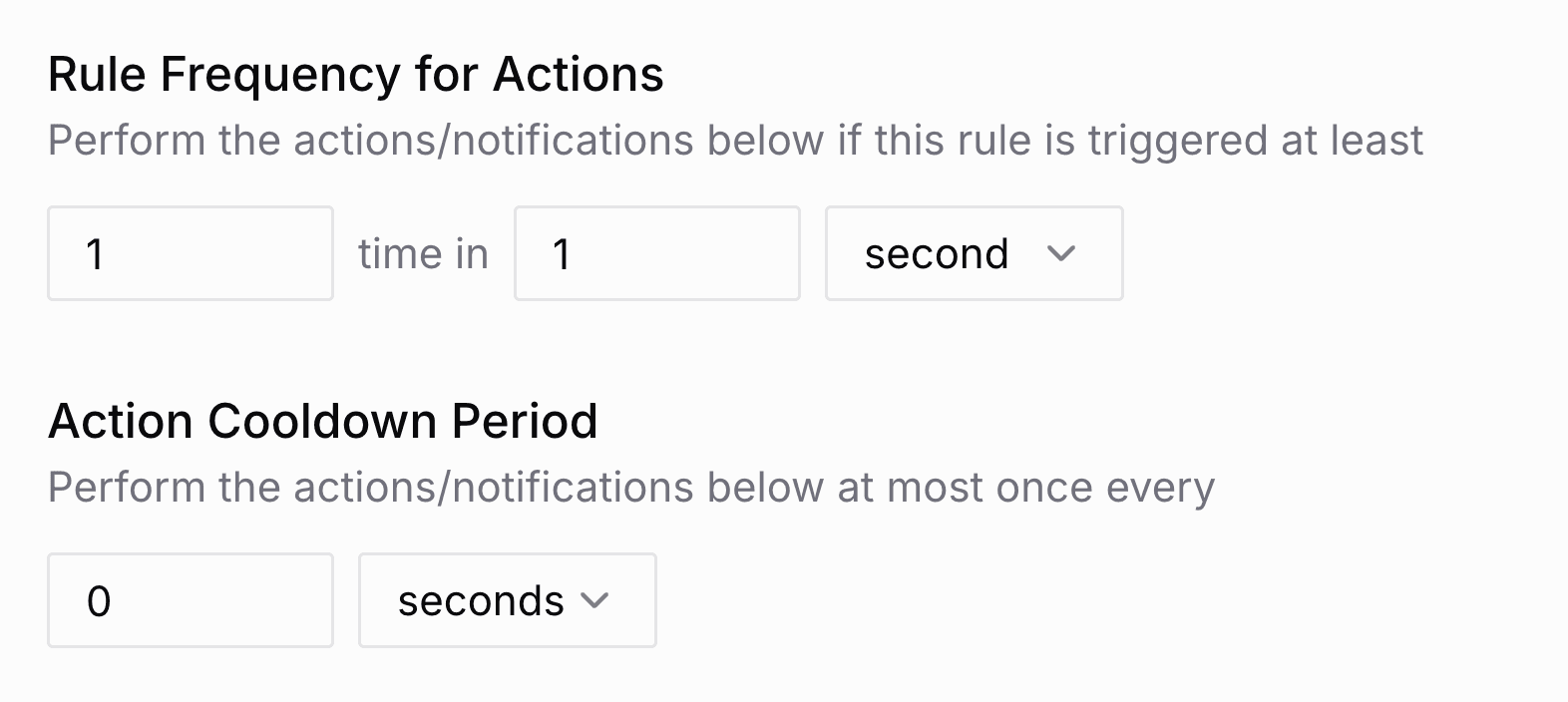Click the "seconds" label in the cooldown dropdown
The height and width of the screenshot is (702, 1568).
point(481,601)
